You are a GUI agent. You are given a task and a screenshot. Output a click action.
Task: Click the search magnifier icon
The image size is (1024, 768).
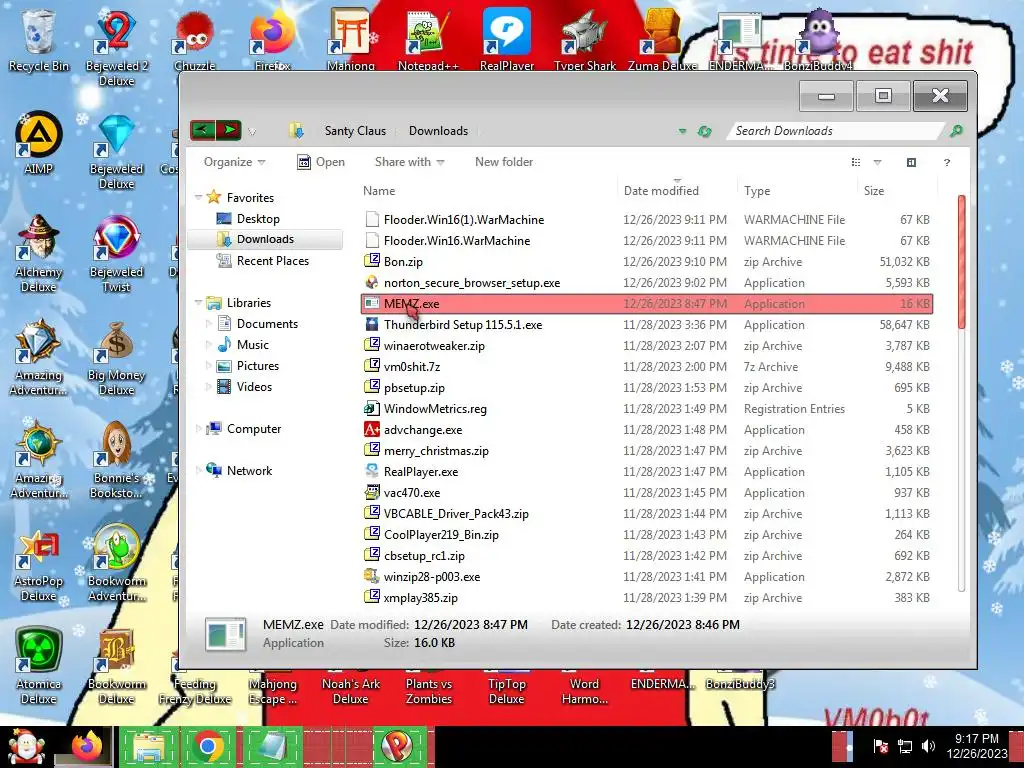956,131
